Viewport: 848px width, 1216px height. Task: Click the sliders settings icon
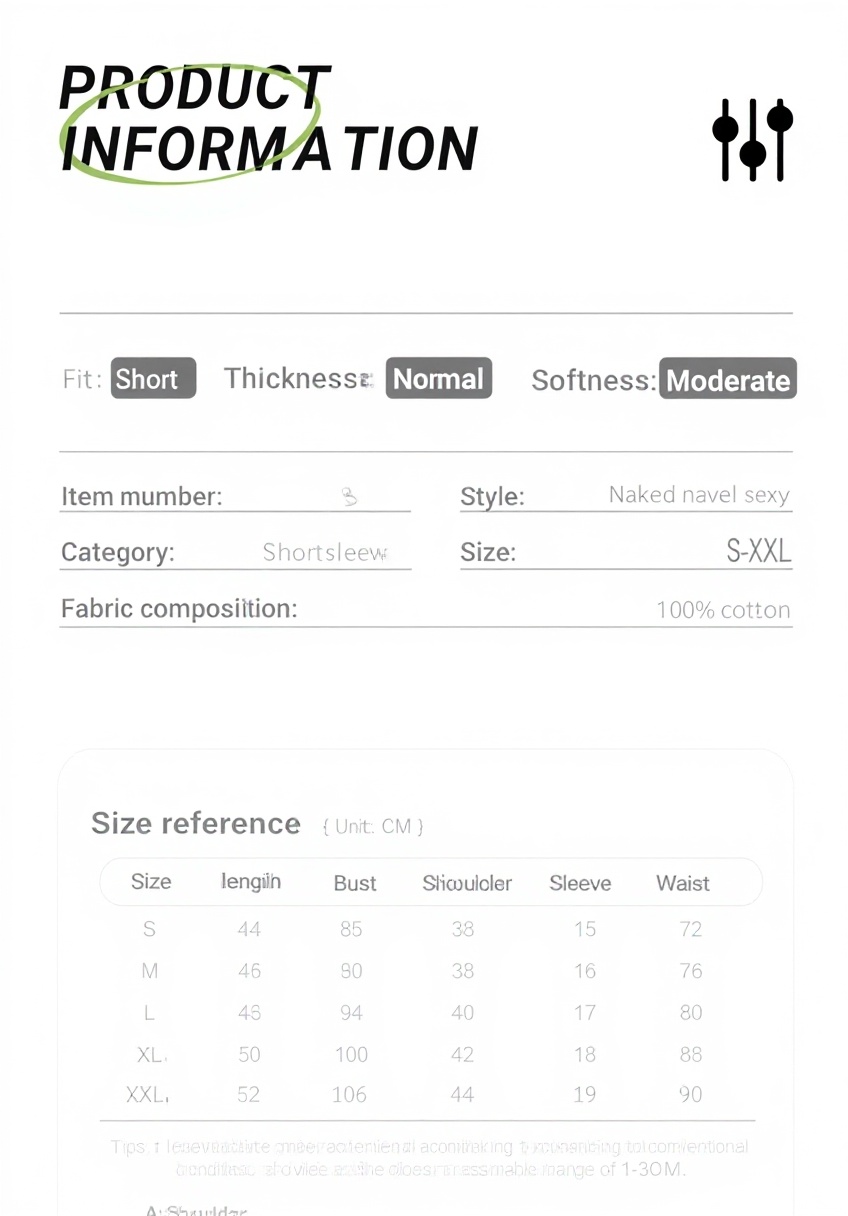752,139
